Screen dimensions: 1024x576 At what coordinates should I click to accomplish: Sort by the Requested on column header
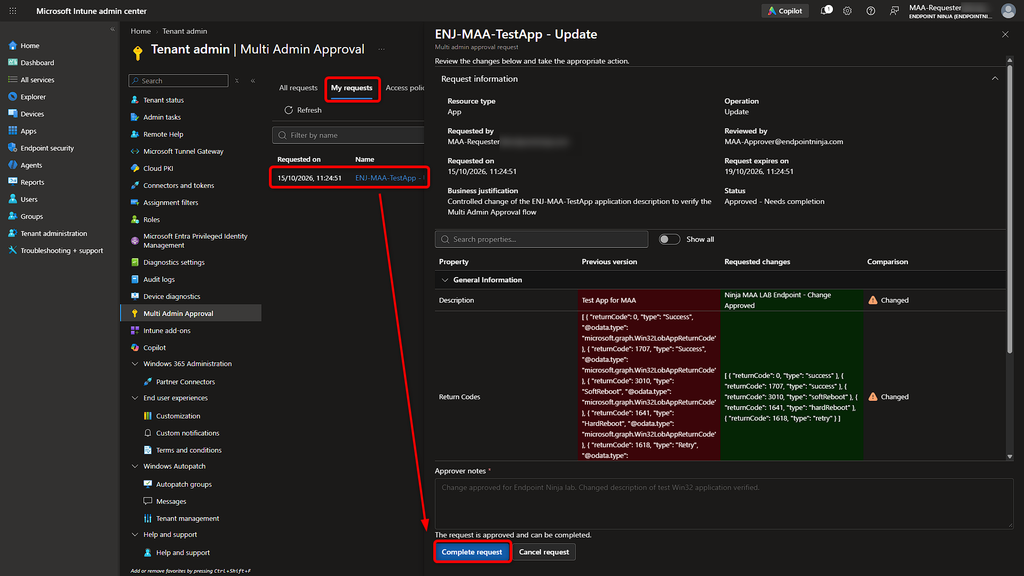pos(298,159)
